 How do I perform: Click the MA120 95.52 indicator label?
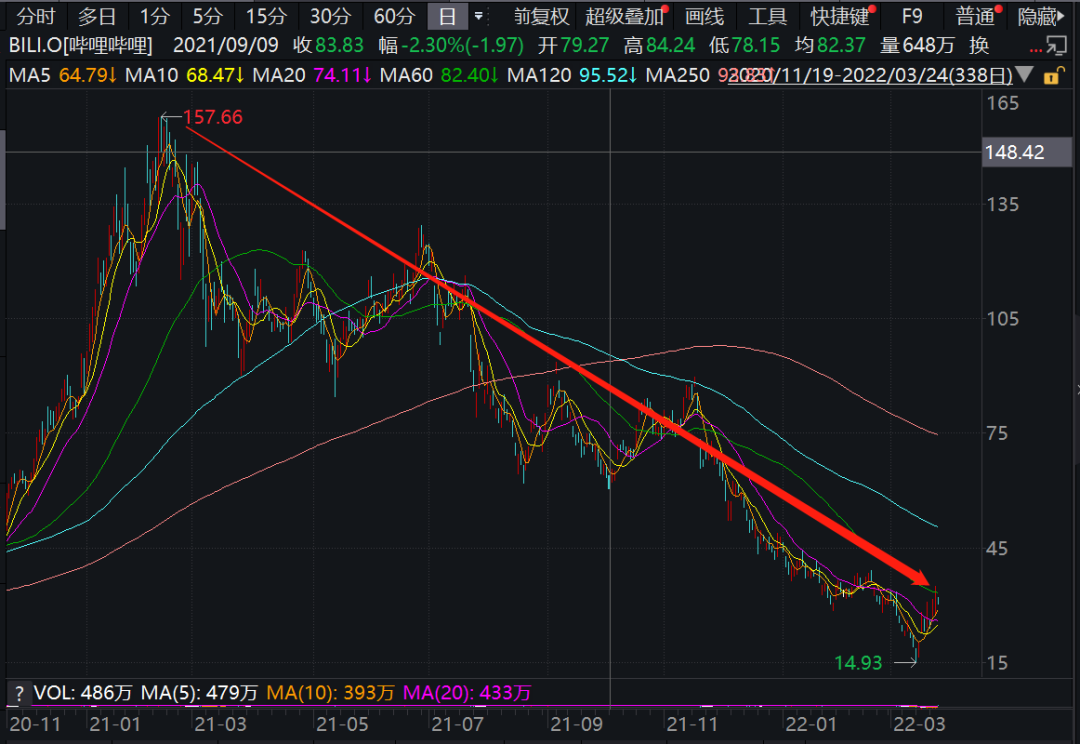[572, 75]
